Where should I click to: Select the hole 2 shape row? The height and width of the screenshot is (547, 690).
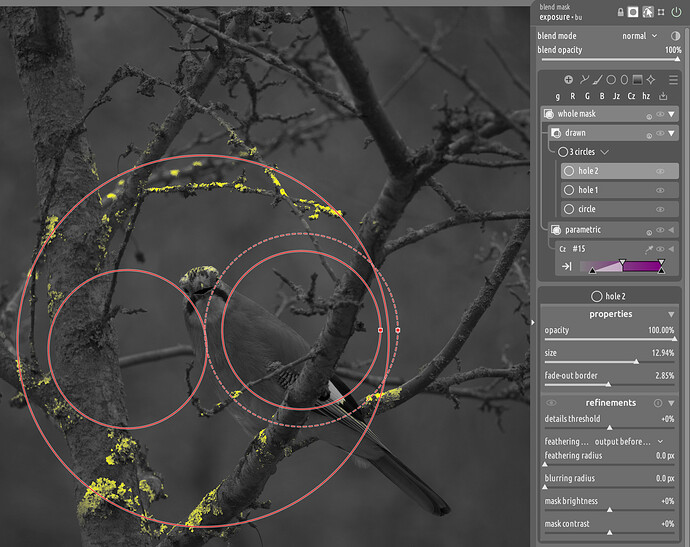tap(620, 171)
